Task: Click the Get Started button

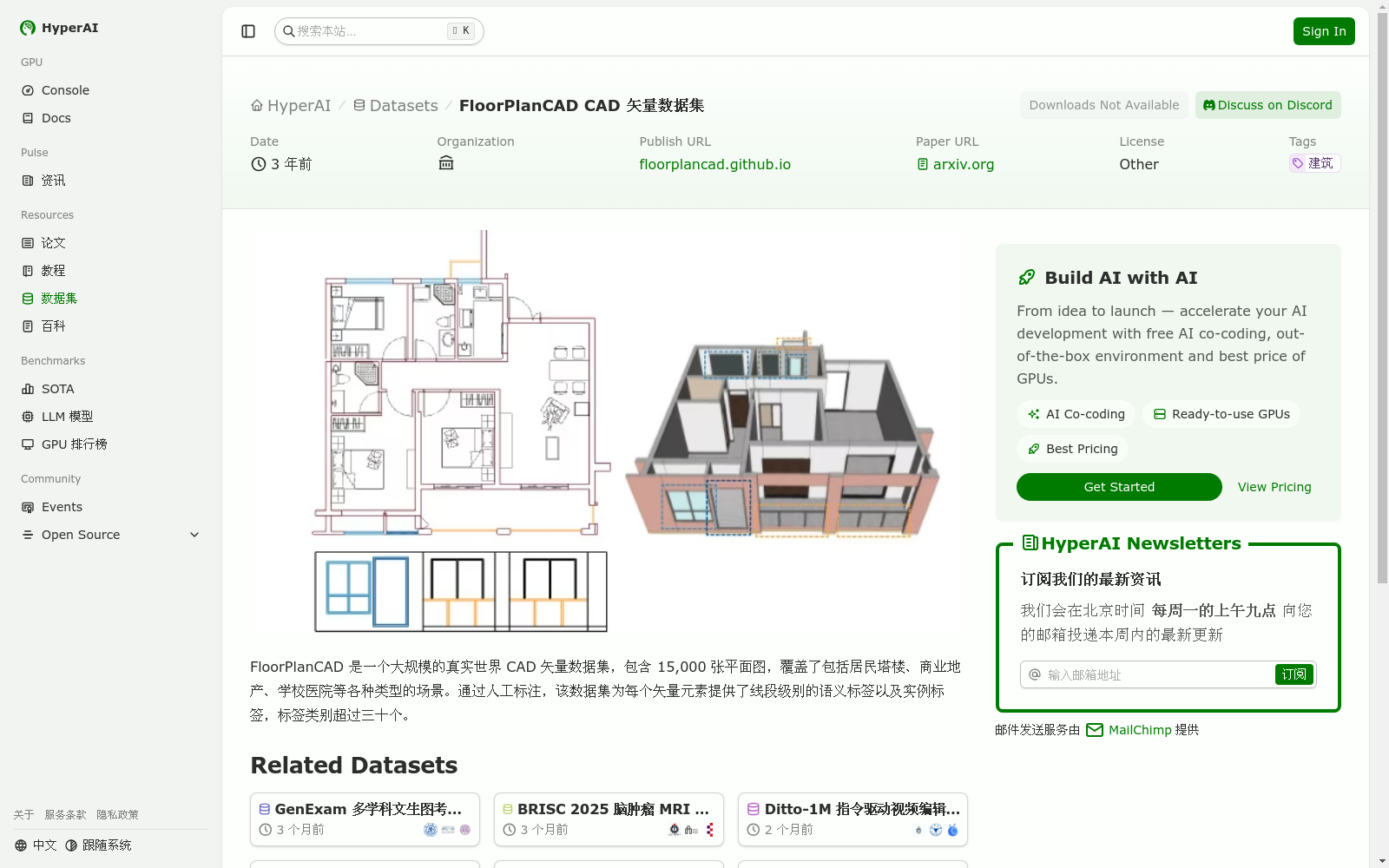Action: tap(1119, 487)
